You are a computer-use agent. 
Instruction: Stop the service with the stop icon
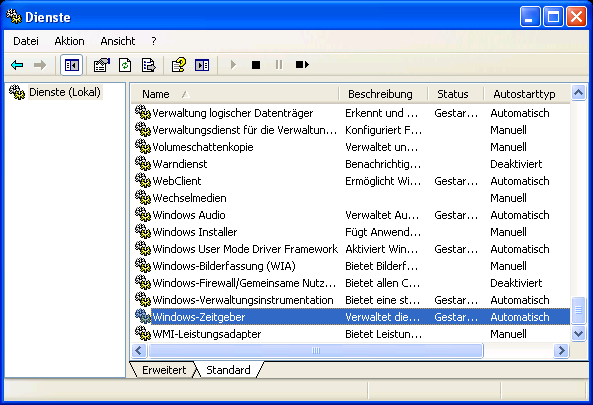point(256,65)
